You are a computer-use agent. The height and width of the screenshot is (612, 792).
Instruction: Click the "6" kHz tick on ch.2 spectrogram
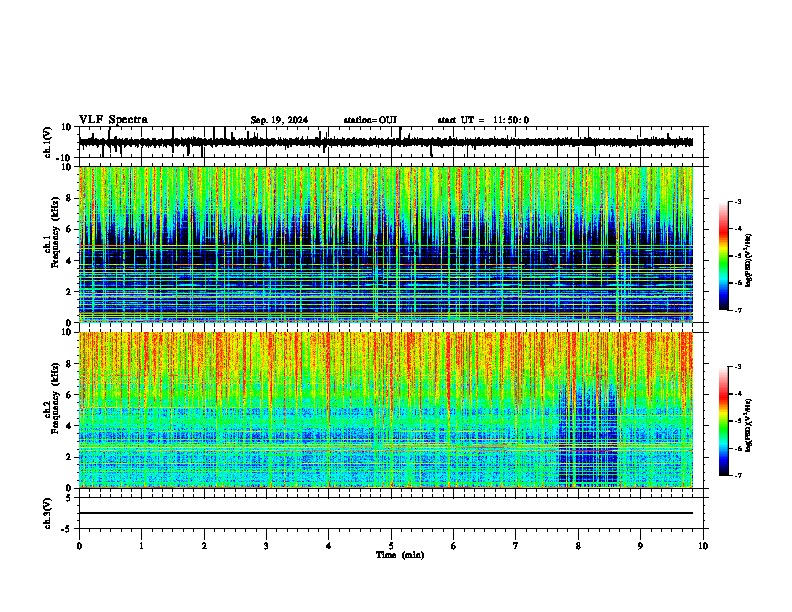tap(69, 395)
